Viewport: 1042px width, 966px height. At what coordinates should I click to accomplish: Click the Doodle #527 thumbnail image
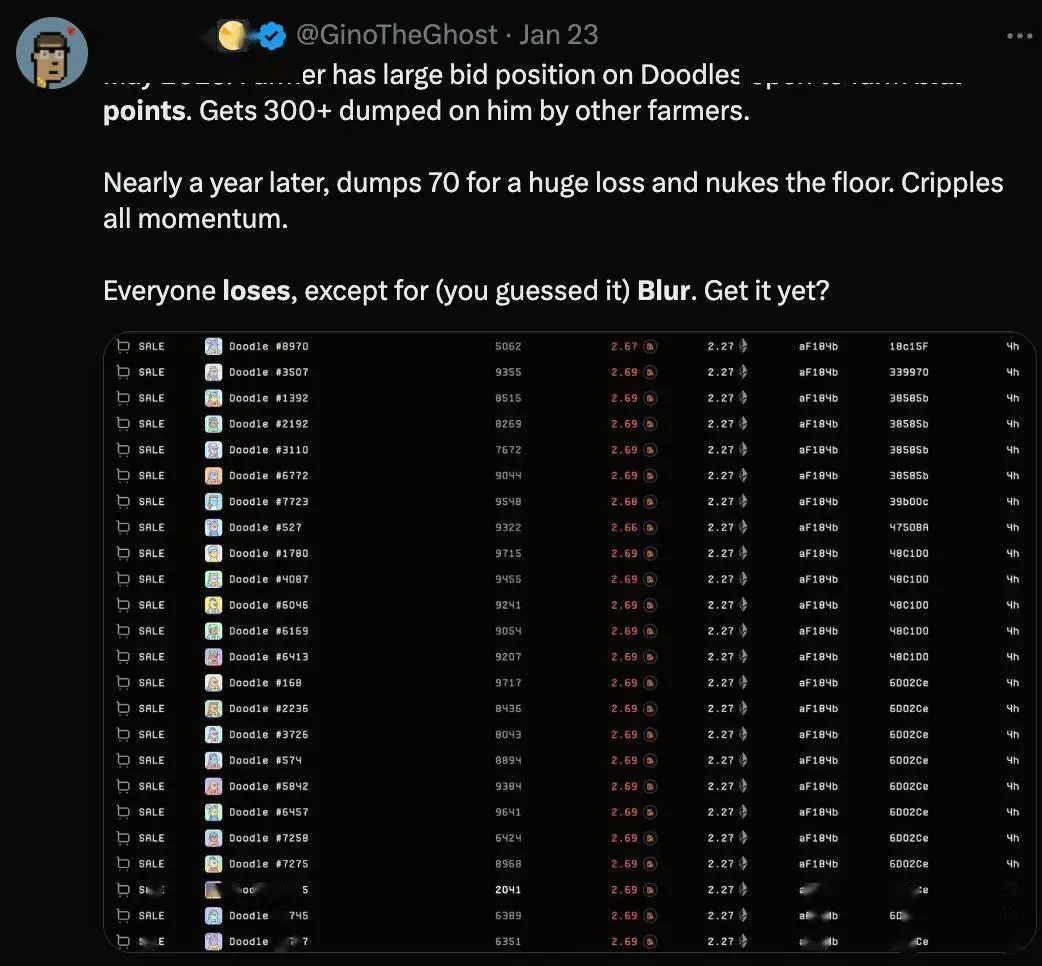click(213, 528)
